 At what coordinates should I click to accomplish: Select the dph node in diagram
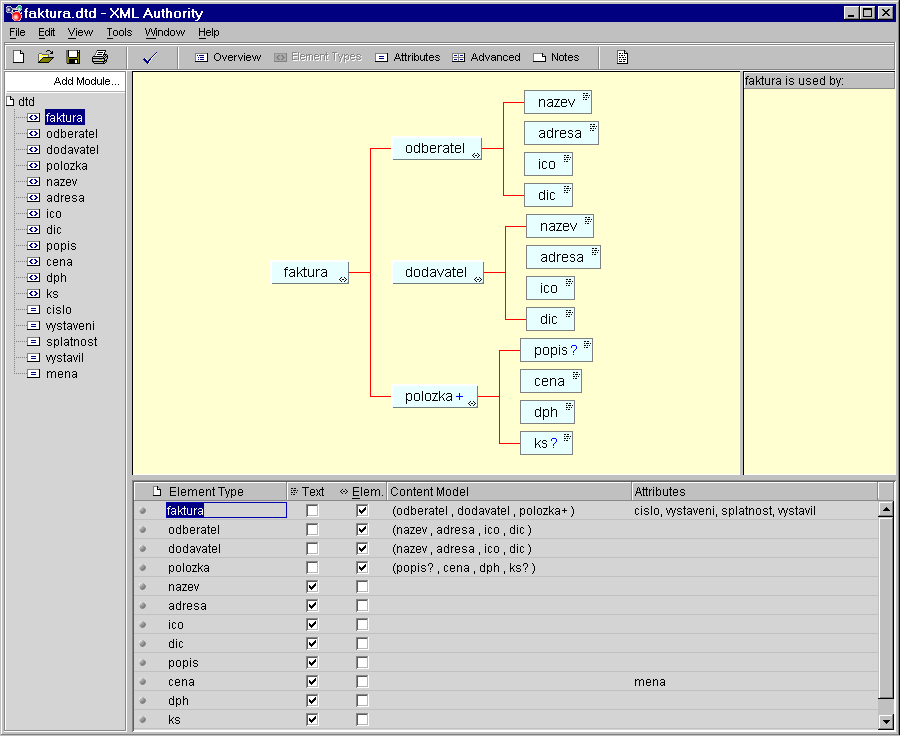pos(547,412)
